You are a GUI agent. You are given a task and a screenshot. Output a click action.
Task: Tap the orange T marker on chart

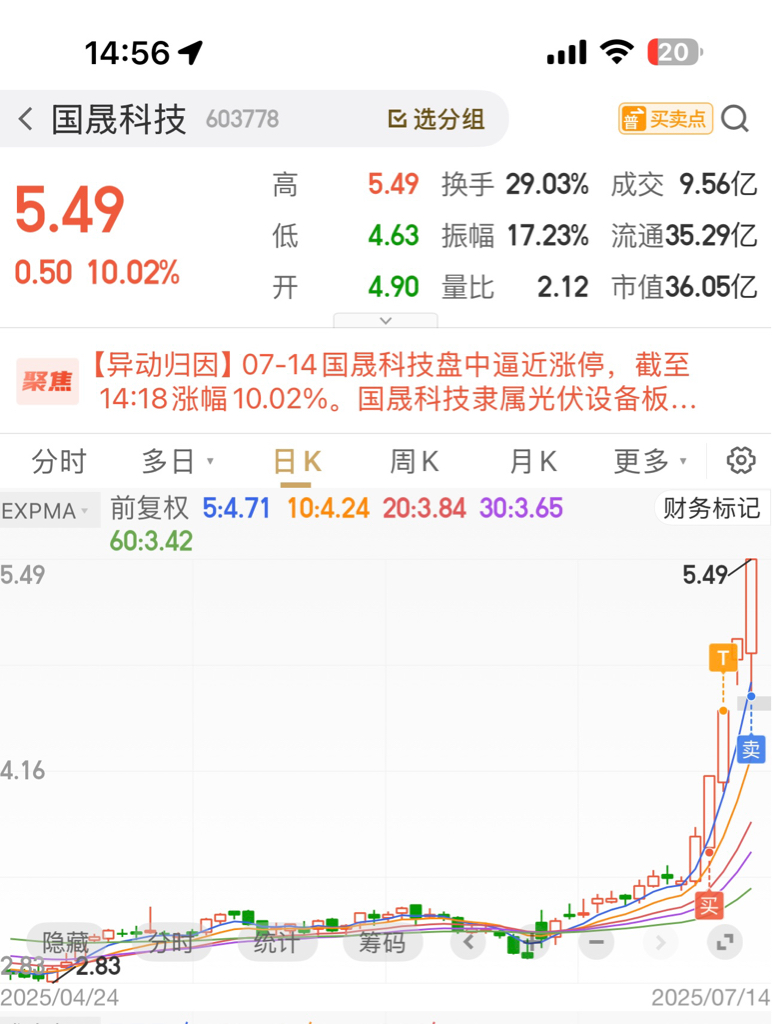(x=723, y=658)
